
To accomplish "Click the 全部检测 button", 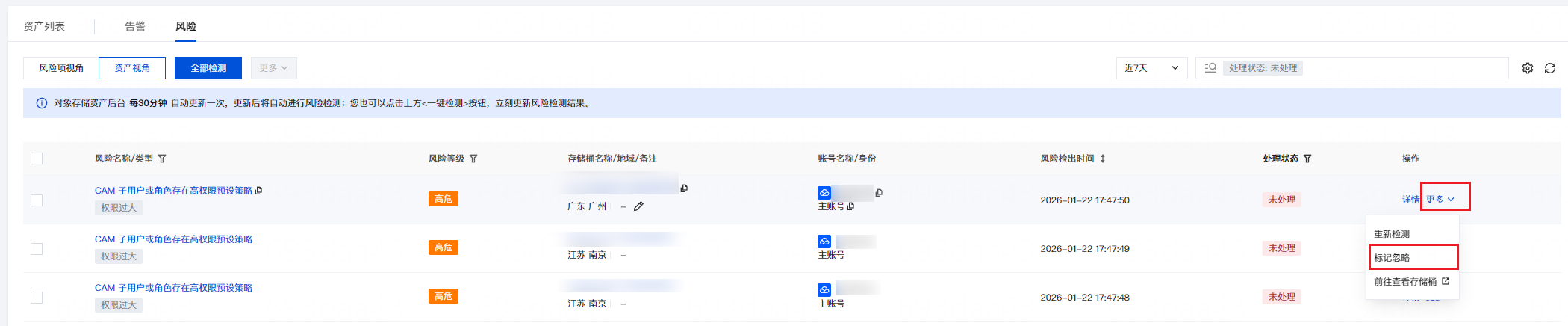I will [208, 68].
